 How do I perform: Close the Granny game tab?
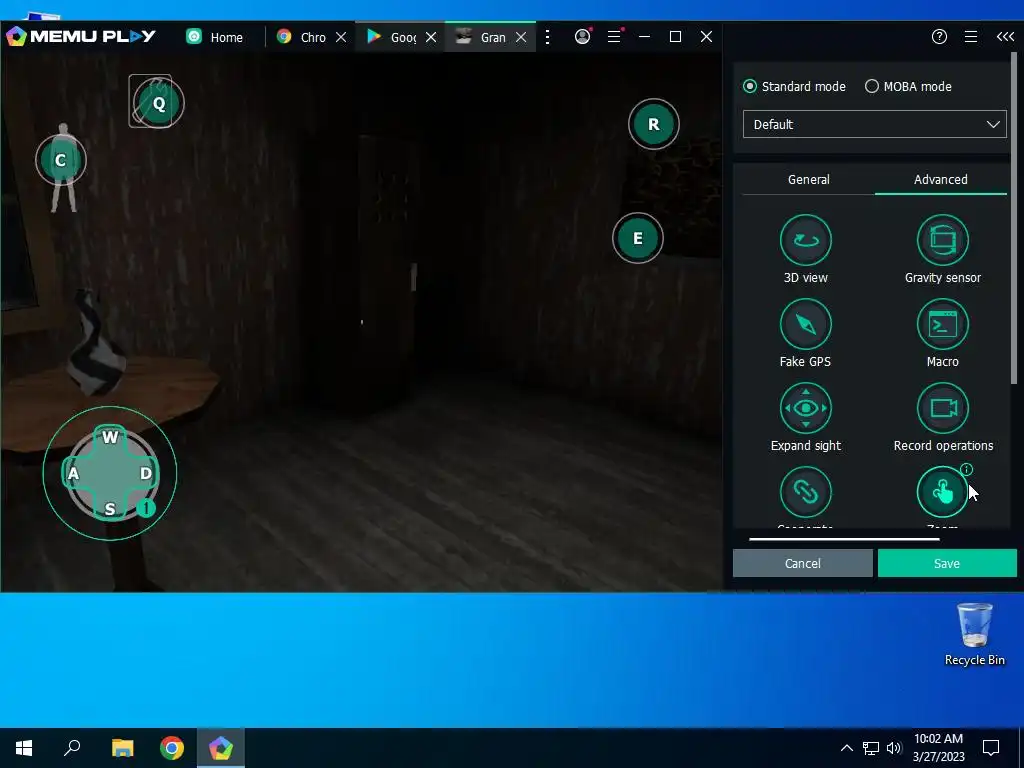[x=521, y=37]
